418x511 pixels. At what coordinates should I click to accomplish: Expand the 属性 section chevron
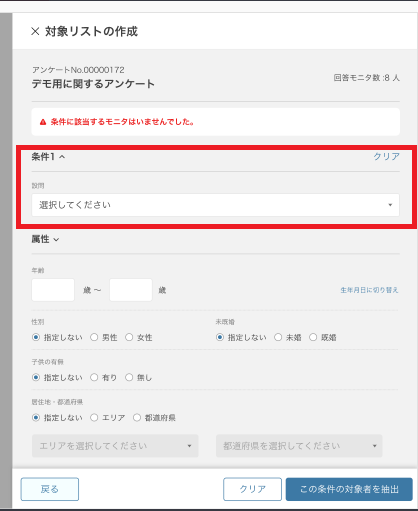point(56,240)
